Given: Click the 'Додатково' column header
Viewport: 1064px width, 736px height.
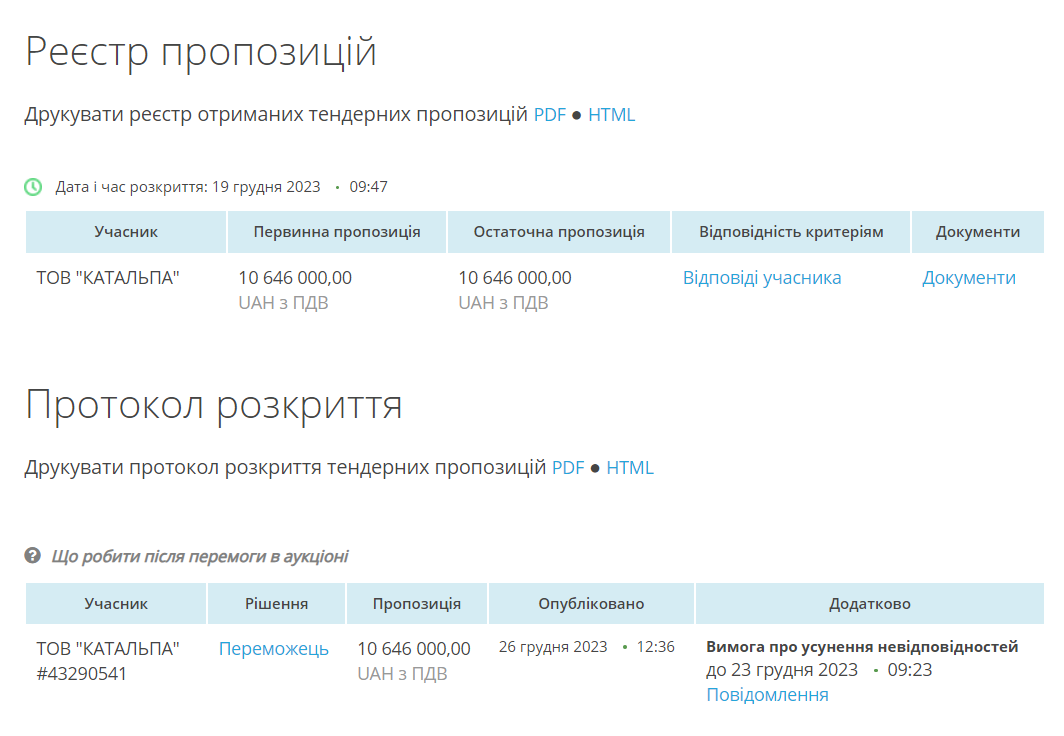Looking at the screenshot, I should pos(869,604).
